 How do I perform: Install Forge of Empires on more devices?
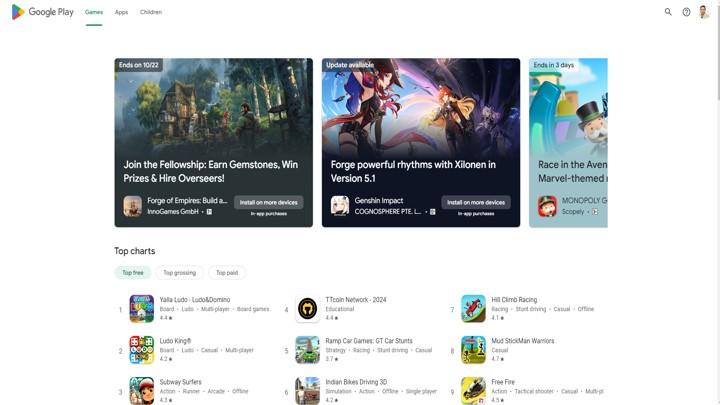(x=269, y=202)
